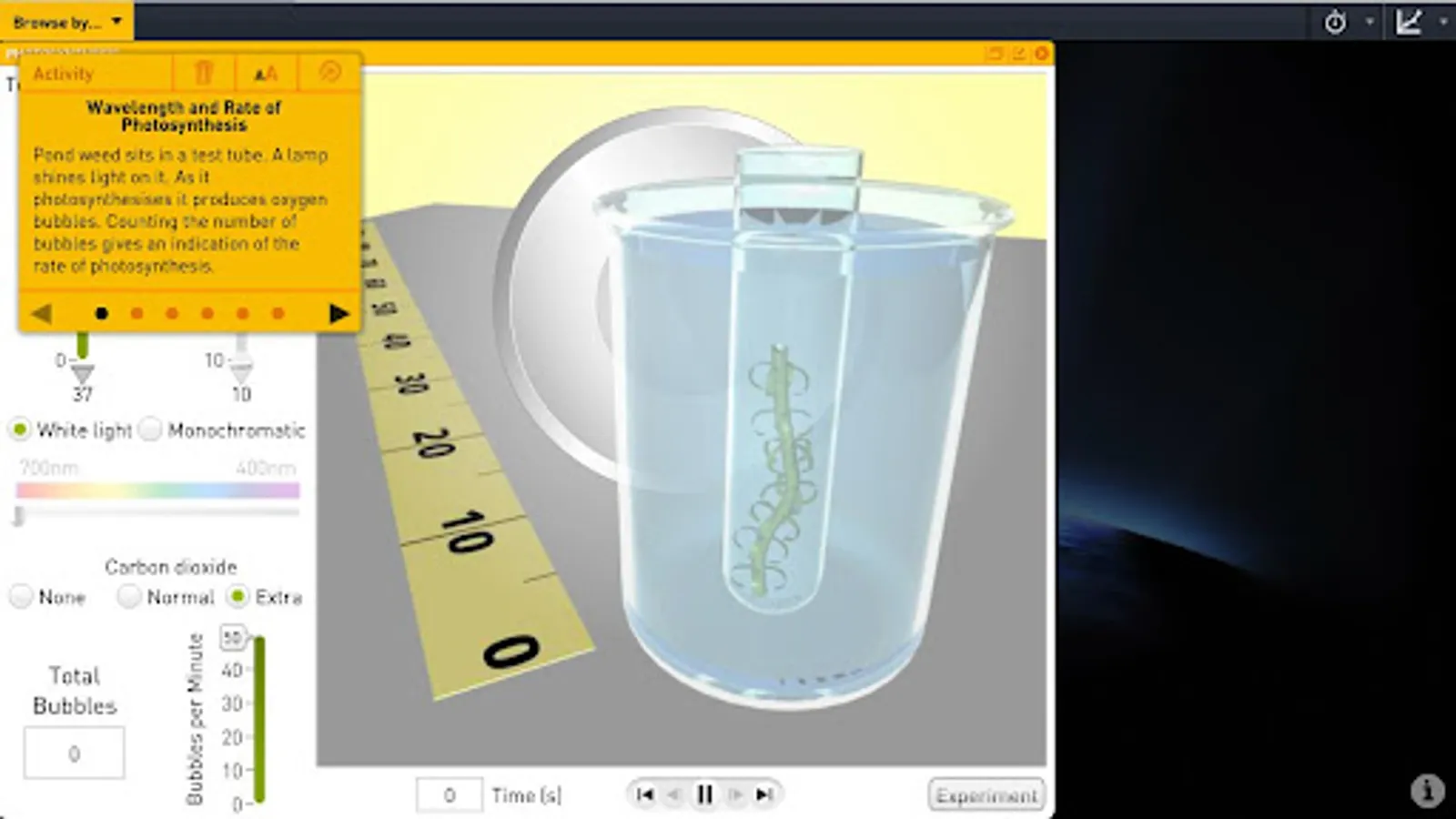Jump to the last activity page dot

[278, 314]
